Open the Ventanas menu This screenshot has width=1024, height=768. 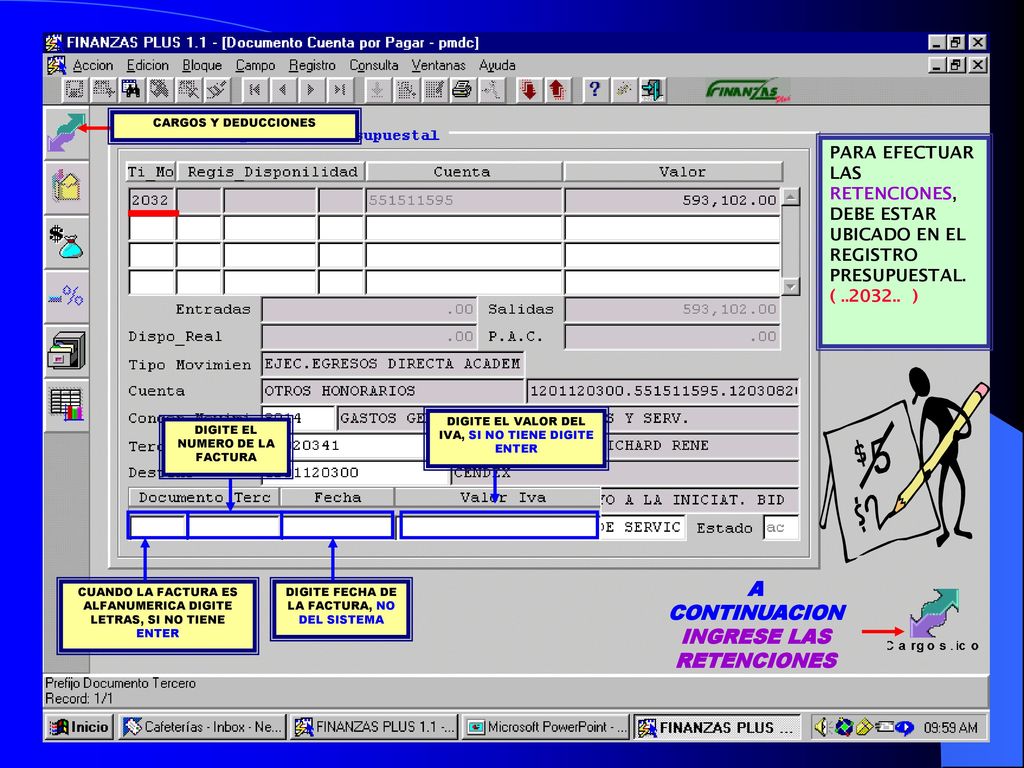click(x=438, y=65)
